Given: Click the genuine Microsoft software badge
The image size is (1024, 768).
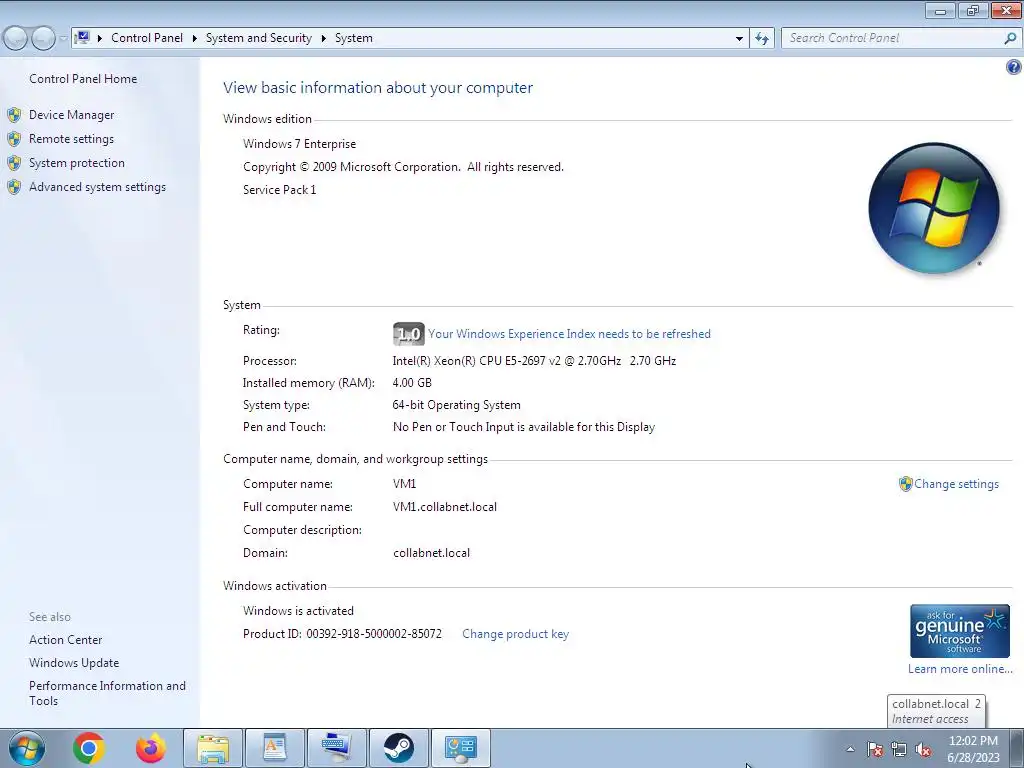Looking at the screenshot, I should coord(959,631).
